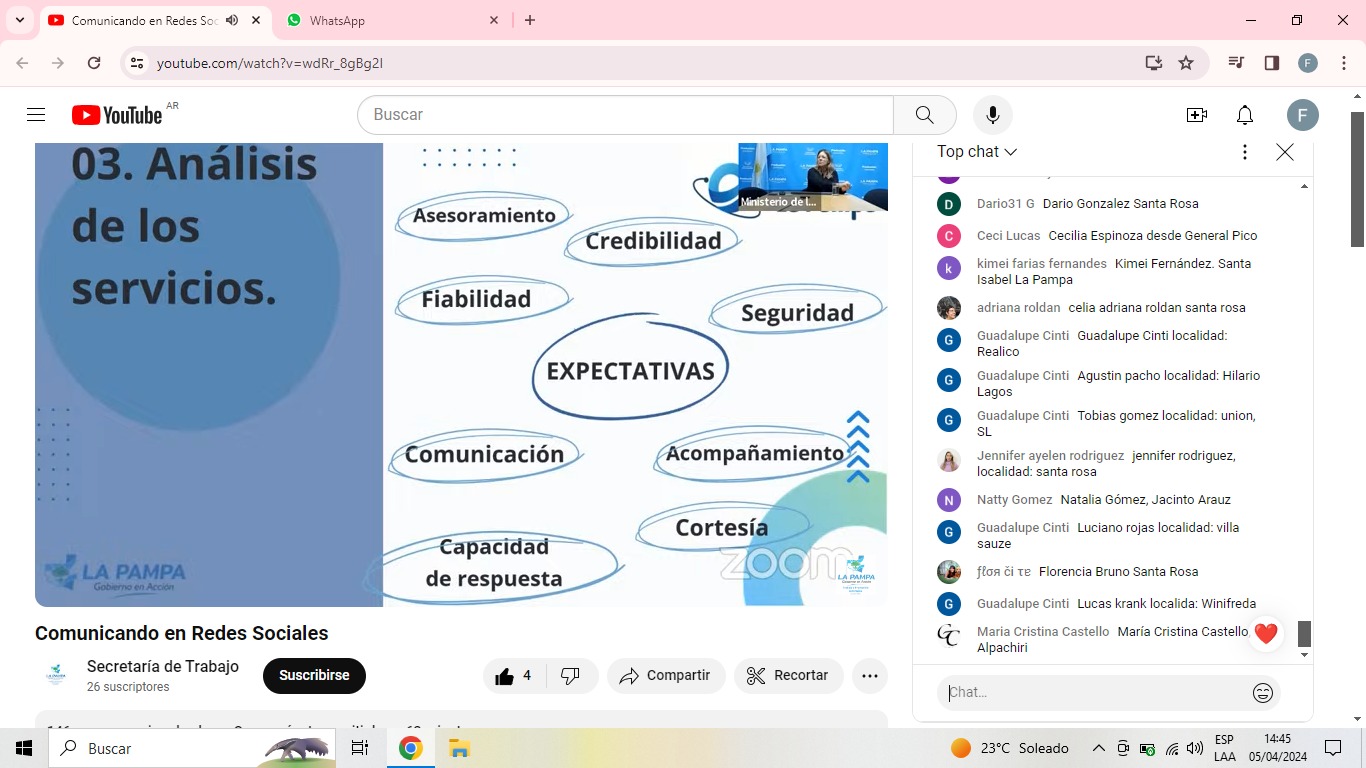This screenshot has width=1366, height=768.
Task: Toggle the browser side panel
Action: [1272, 63]
